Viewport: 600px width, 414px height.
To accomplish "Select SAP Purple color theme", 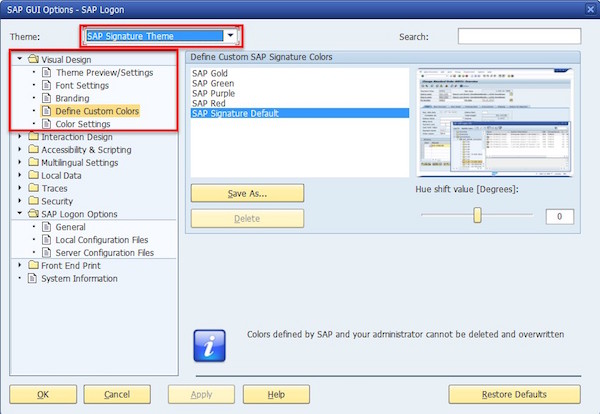I will coord(300,93).
